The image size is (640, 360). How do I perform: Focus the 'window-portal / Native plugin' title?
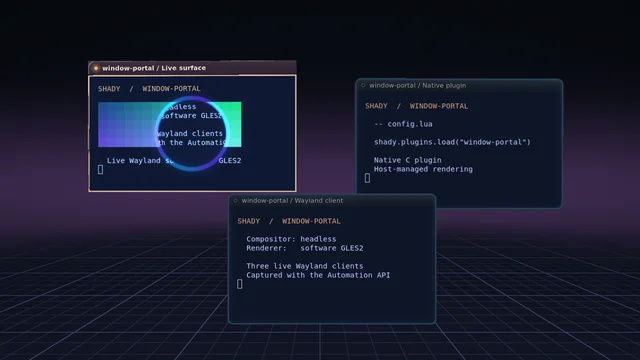coord(418,85)
